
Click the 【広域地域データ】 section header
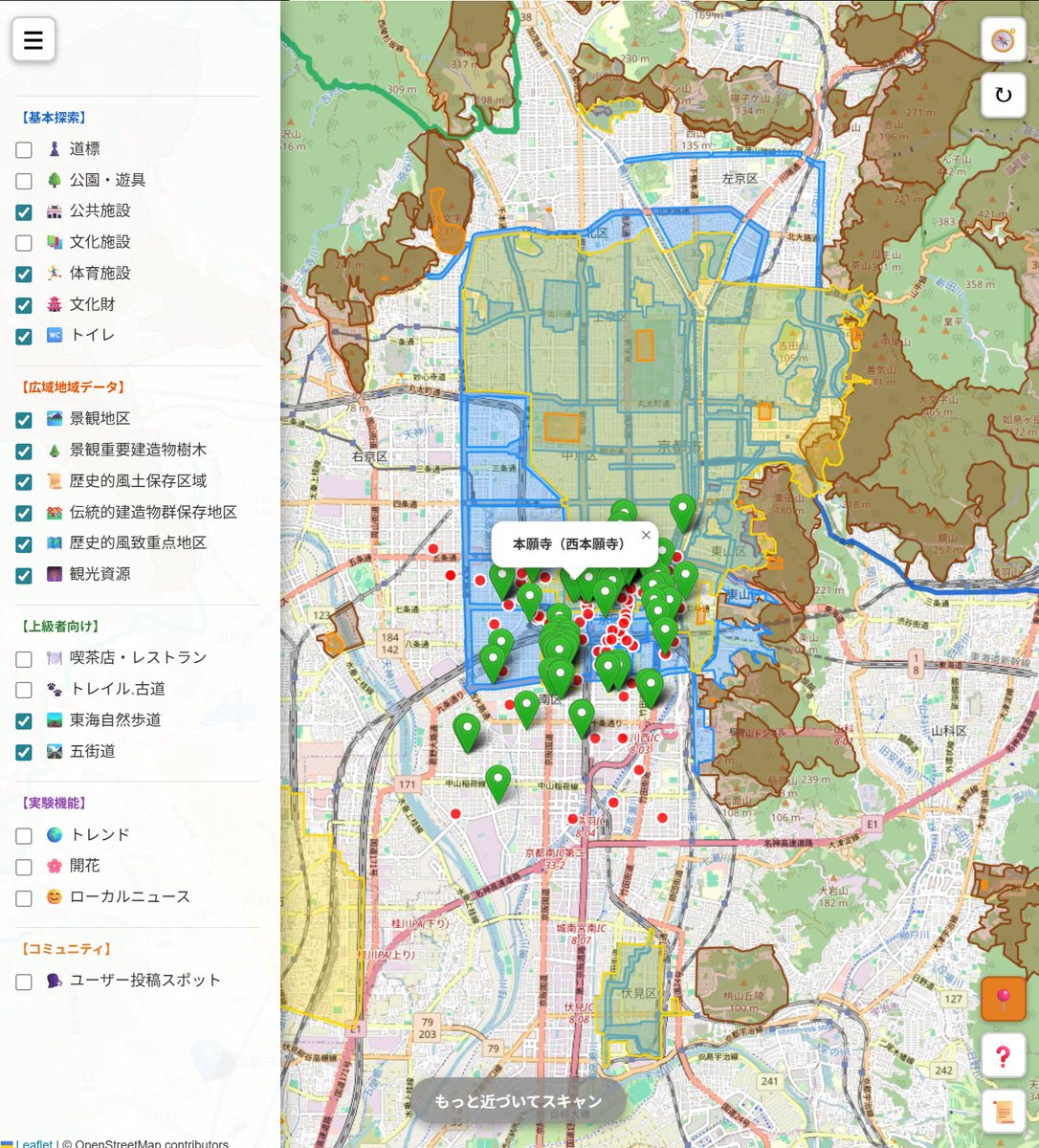click(x=72, y=387)
